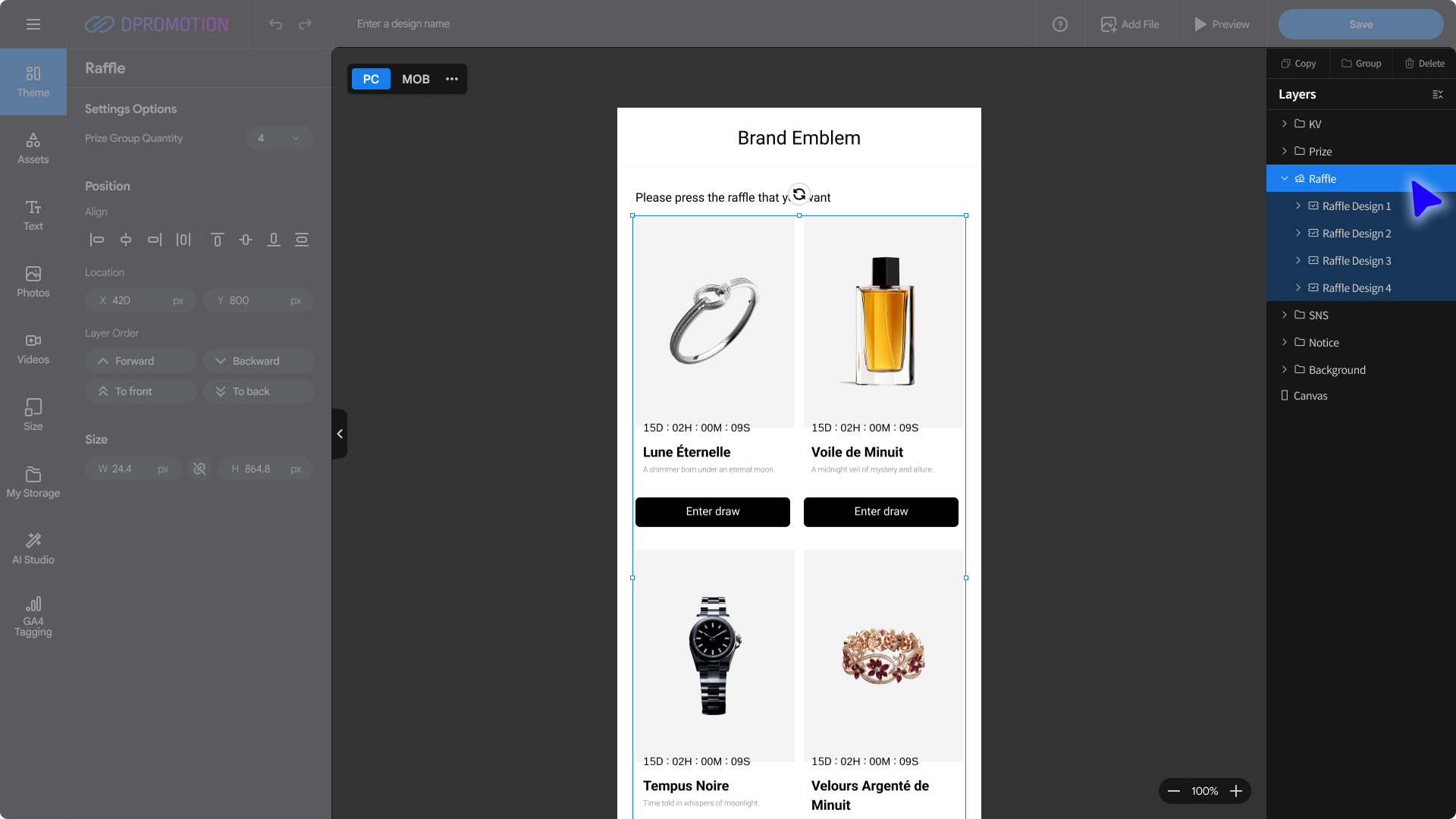Image resolution: width=1456 pixels, height=819 pixels.
Task: Open the AI Studio sidebar panel
Action: pyautogui.click(x=33, y=548)
